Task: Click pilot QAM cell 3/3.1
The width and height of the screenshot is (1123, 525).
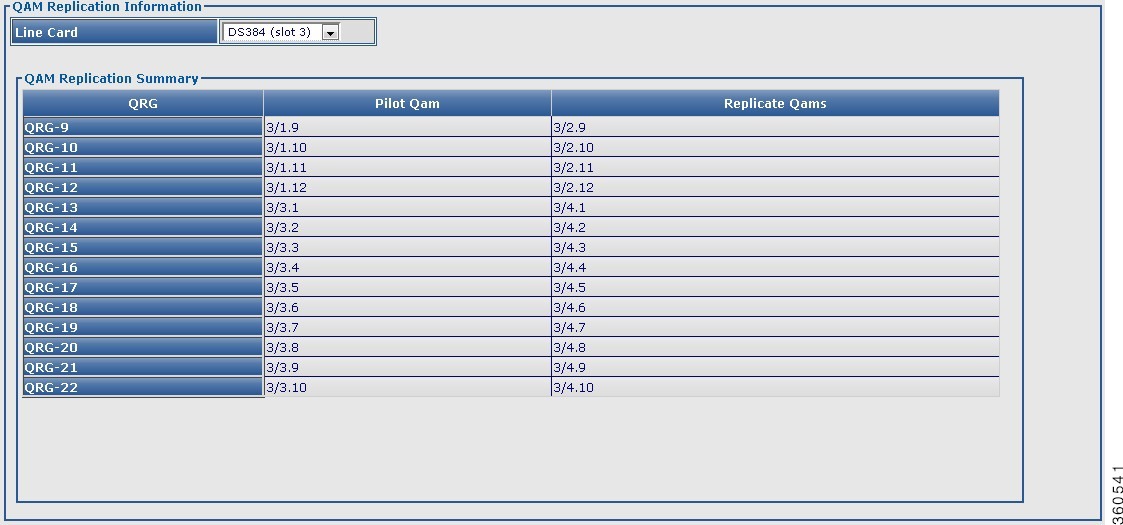Action: 408,208
